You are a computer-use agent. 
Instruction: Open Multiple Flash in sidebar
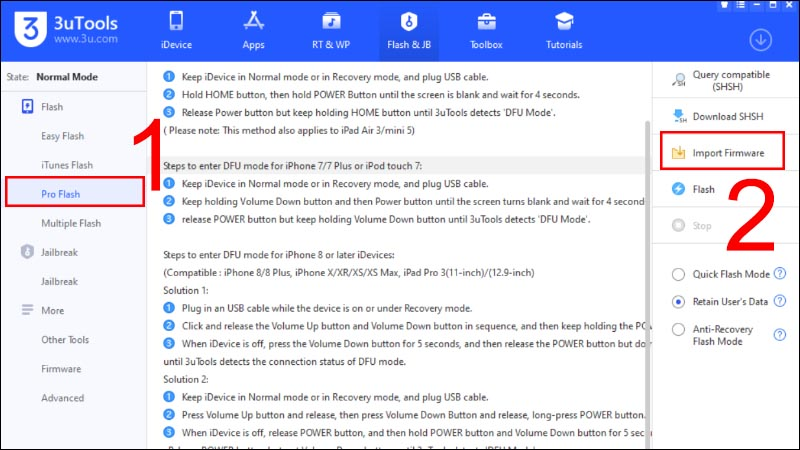[x=71, y=223]
